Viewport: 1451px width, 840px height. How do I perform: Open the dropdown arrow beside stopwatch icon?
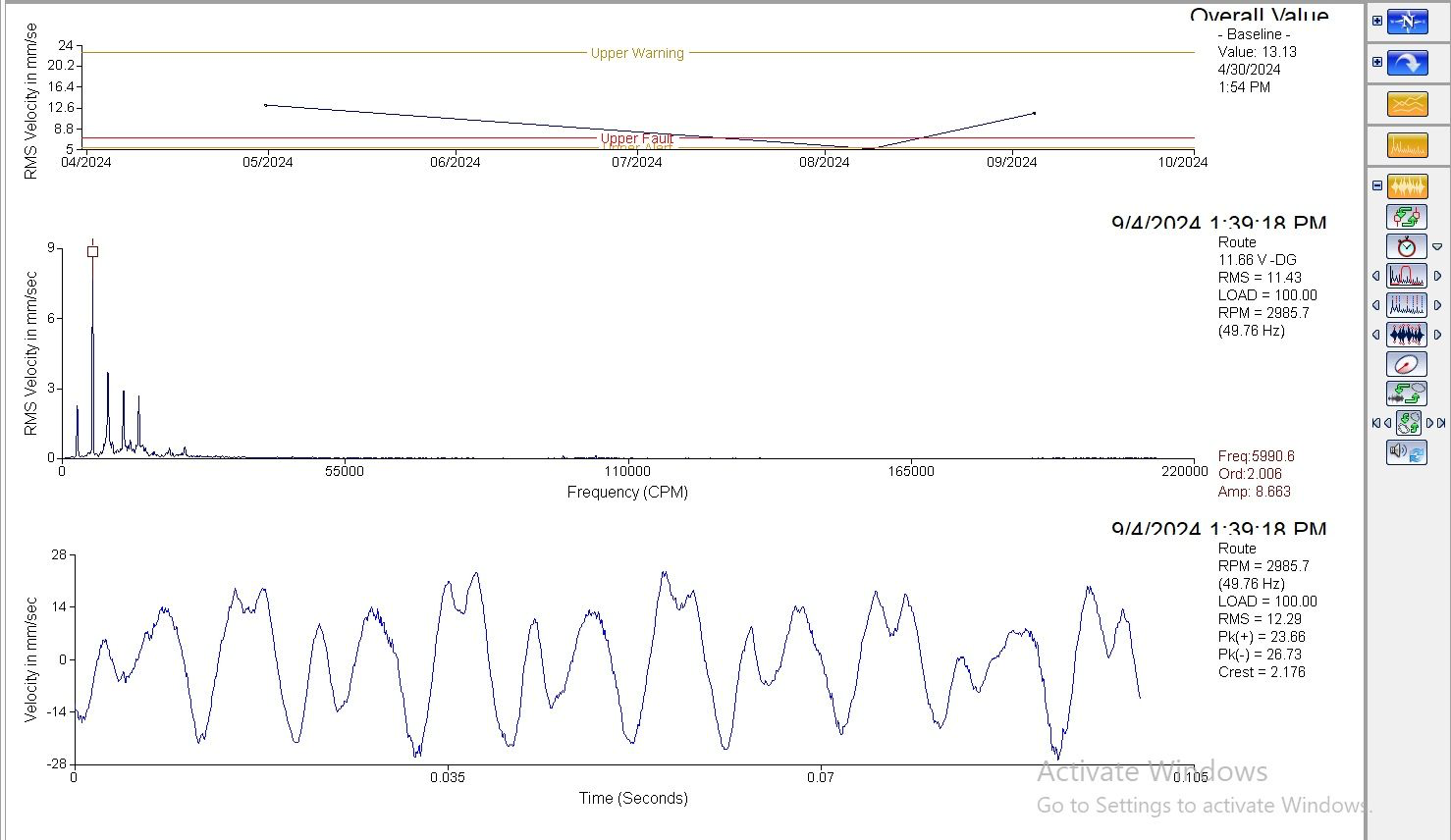[1437, 247]
